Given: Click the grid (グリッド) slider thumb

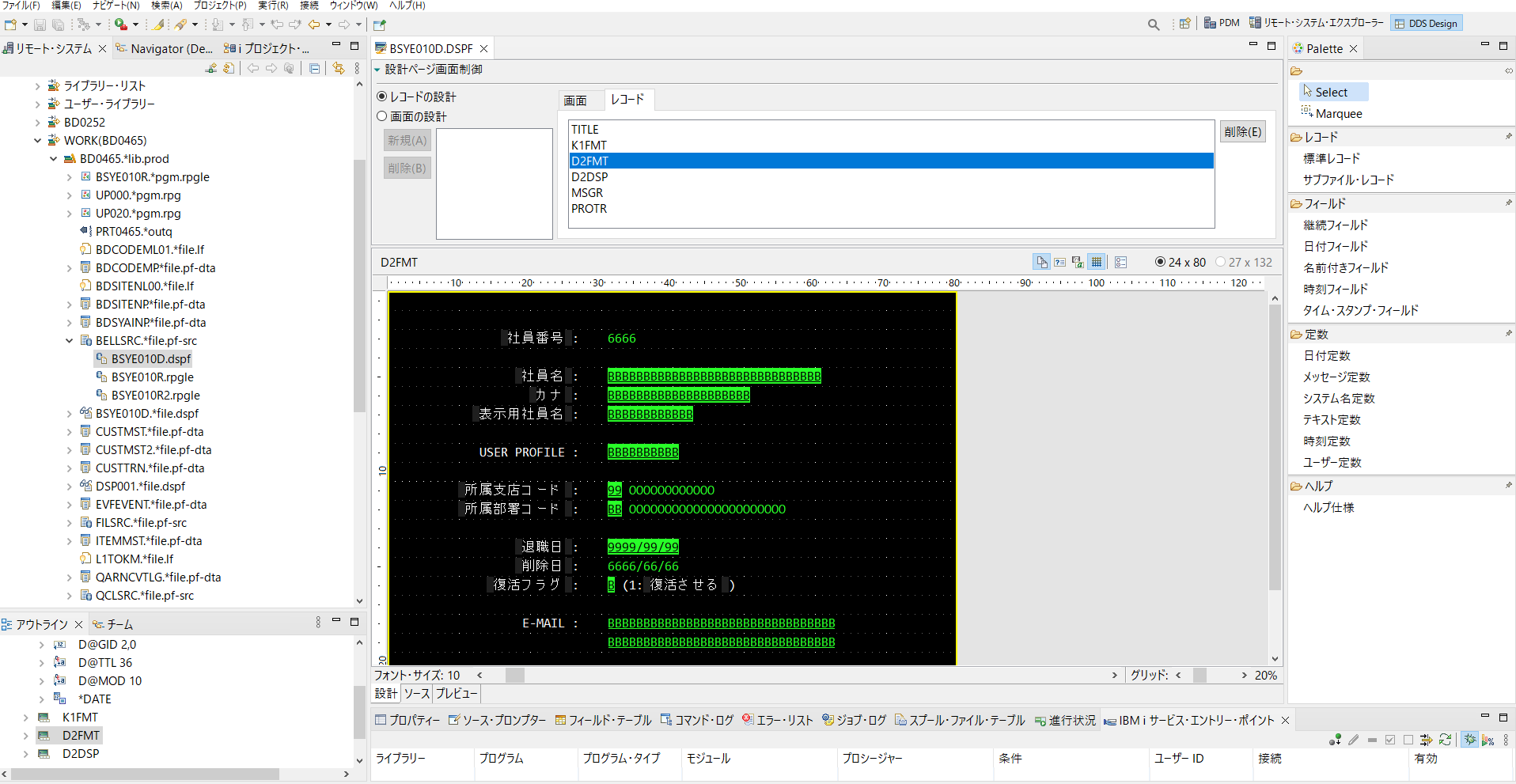Looking at the screenshot, I should 1200,675.
